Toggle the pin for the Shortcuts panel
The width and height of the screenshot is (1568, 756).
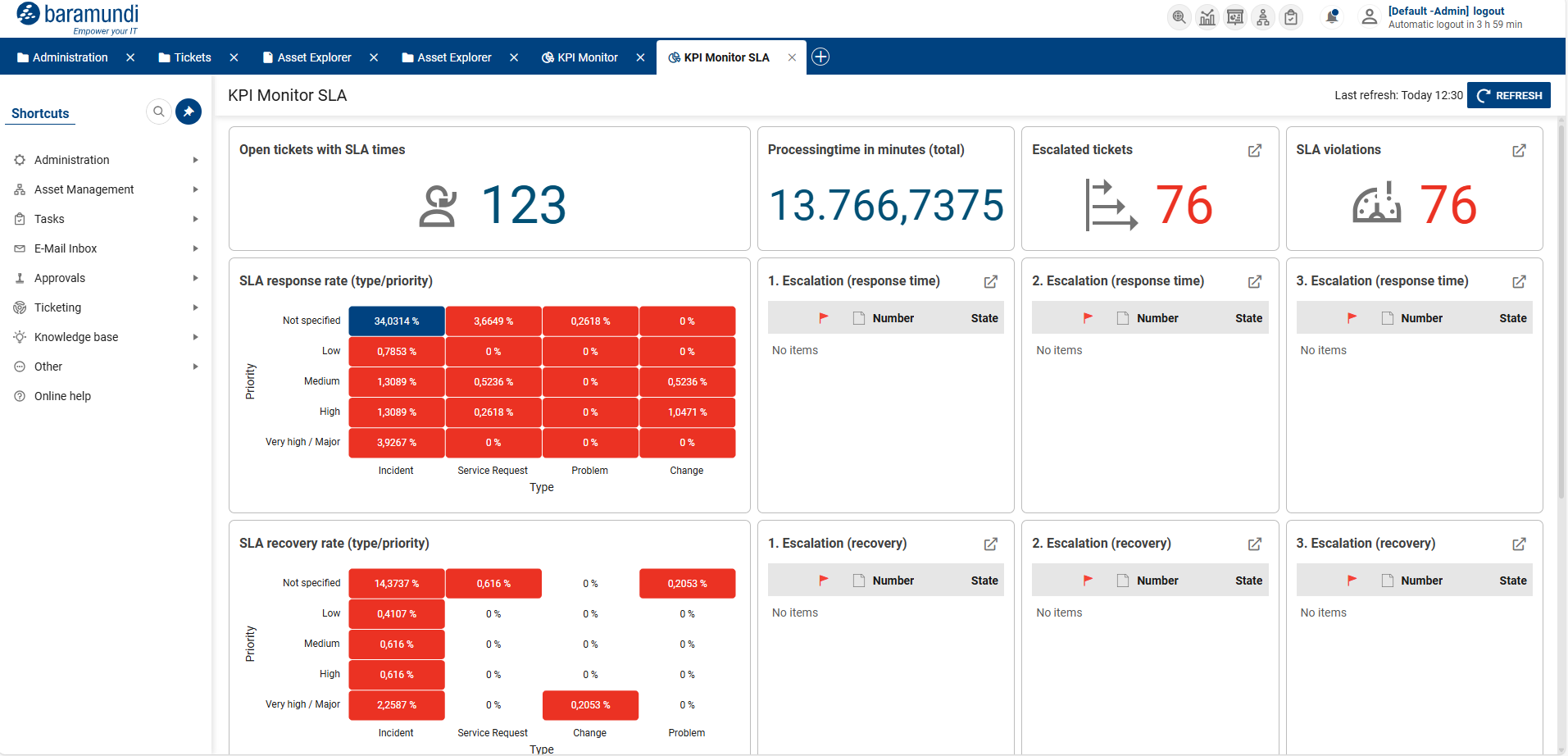click(x=188, y=112)
